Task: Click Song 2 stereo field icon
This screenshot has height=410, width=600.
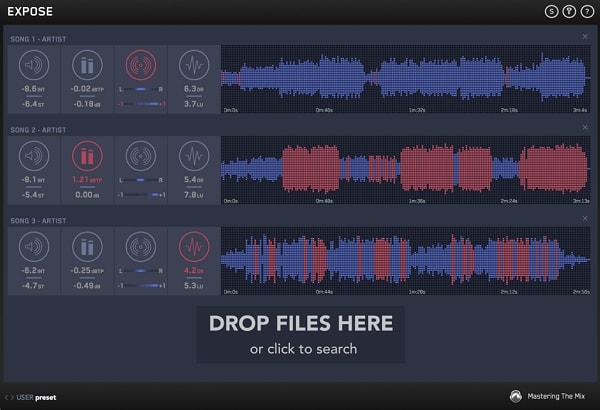Action: click(x=140, y=156)
